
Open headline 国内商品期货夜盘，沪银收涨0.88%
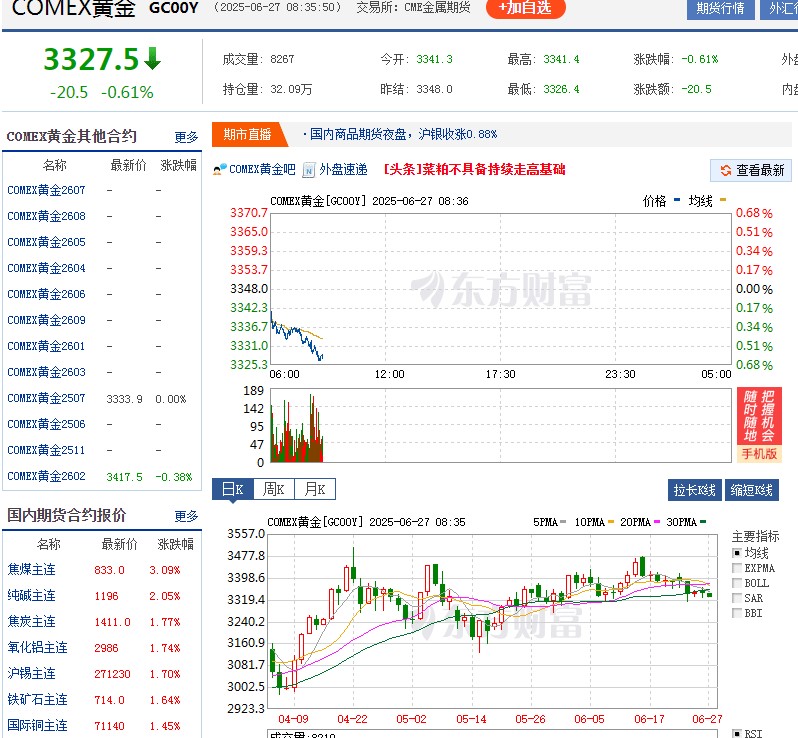403,134
